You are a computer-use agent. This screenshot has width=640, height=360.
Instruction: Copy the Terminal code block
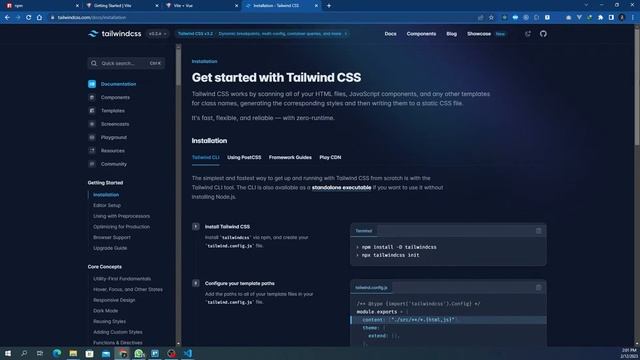(538, 231)
